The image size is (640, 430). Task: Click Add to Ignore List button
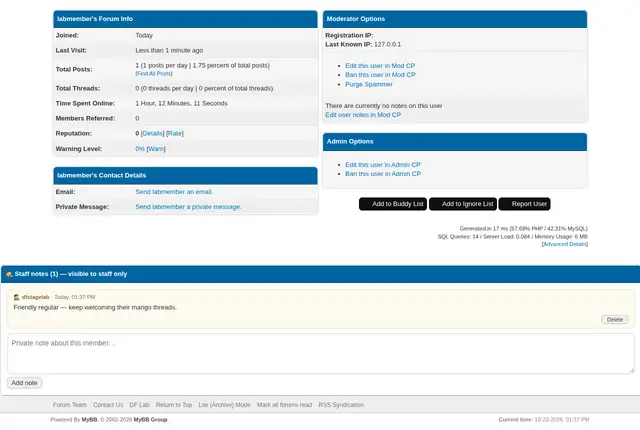(x=463, y=204)
